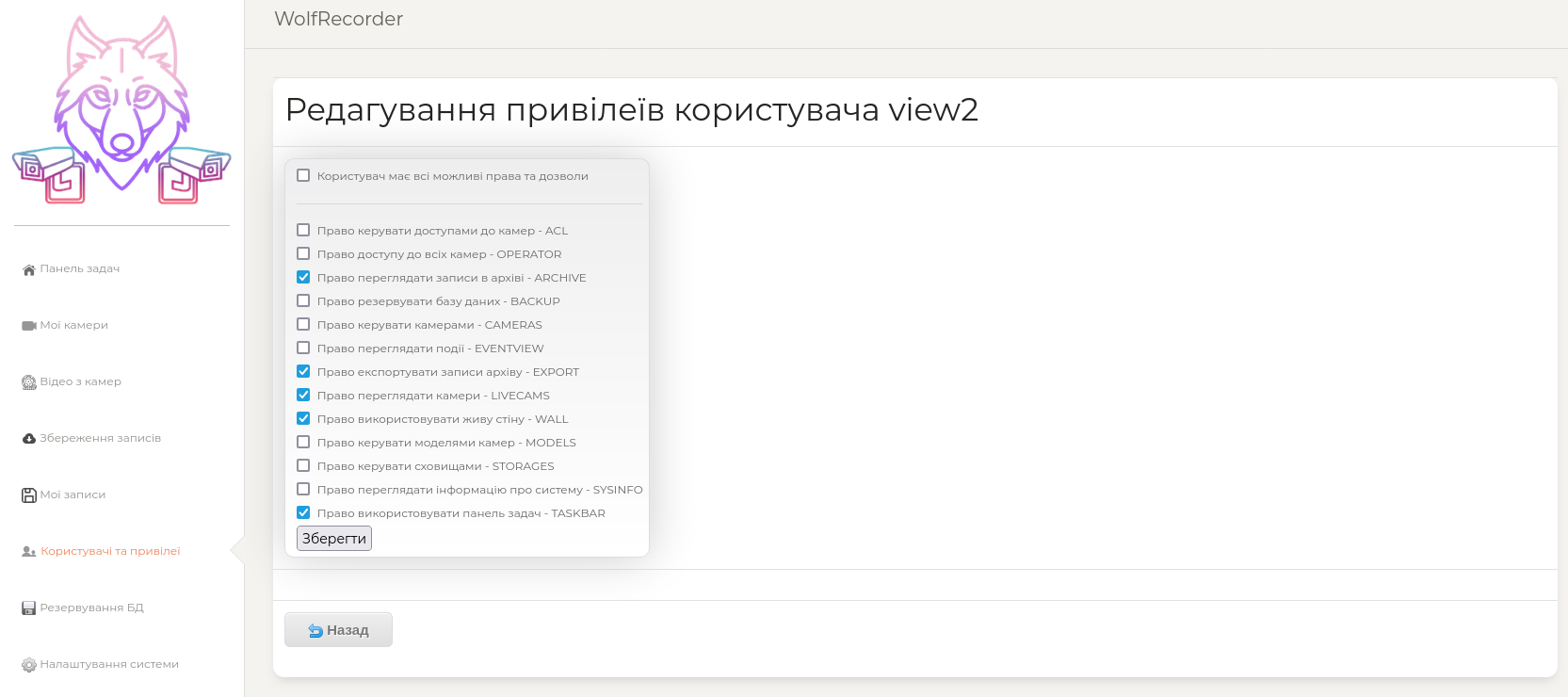This screenshot has height=697, width=1568.
Task: Toggle the ACL camera access checkbox
Action: coord(303,230)
